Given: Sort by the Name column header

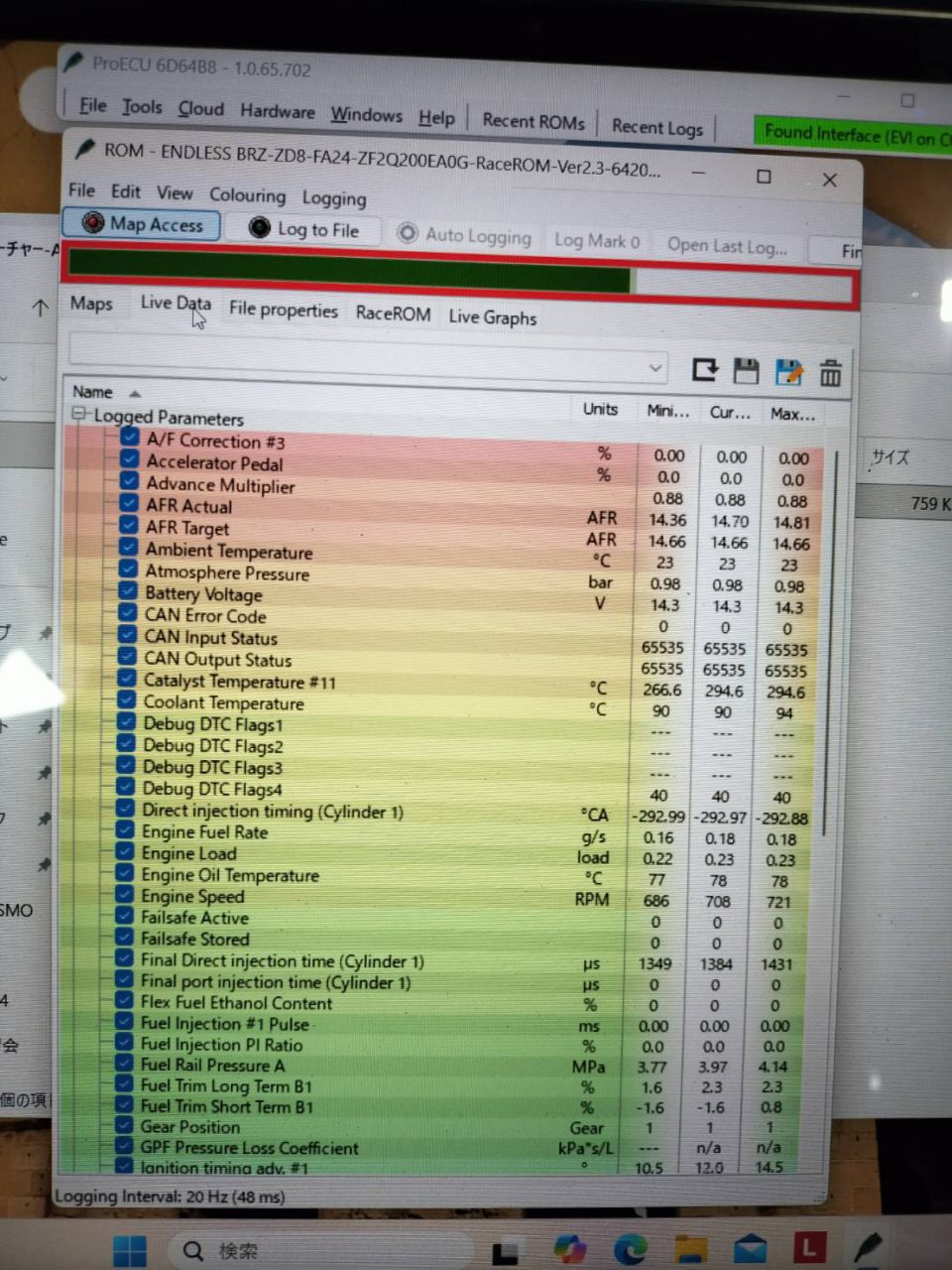Looking at the screenshot, I should 93,392.
